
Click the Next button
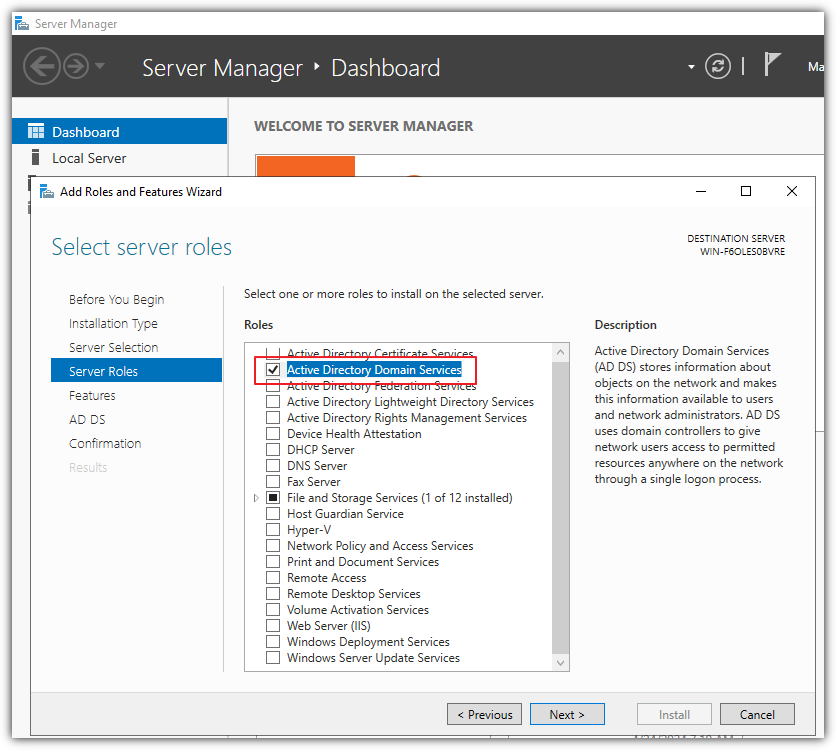click(x=567, y=714)
